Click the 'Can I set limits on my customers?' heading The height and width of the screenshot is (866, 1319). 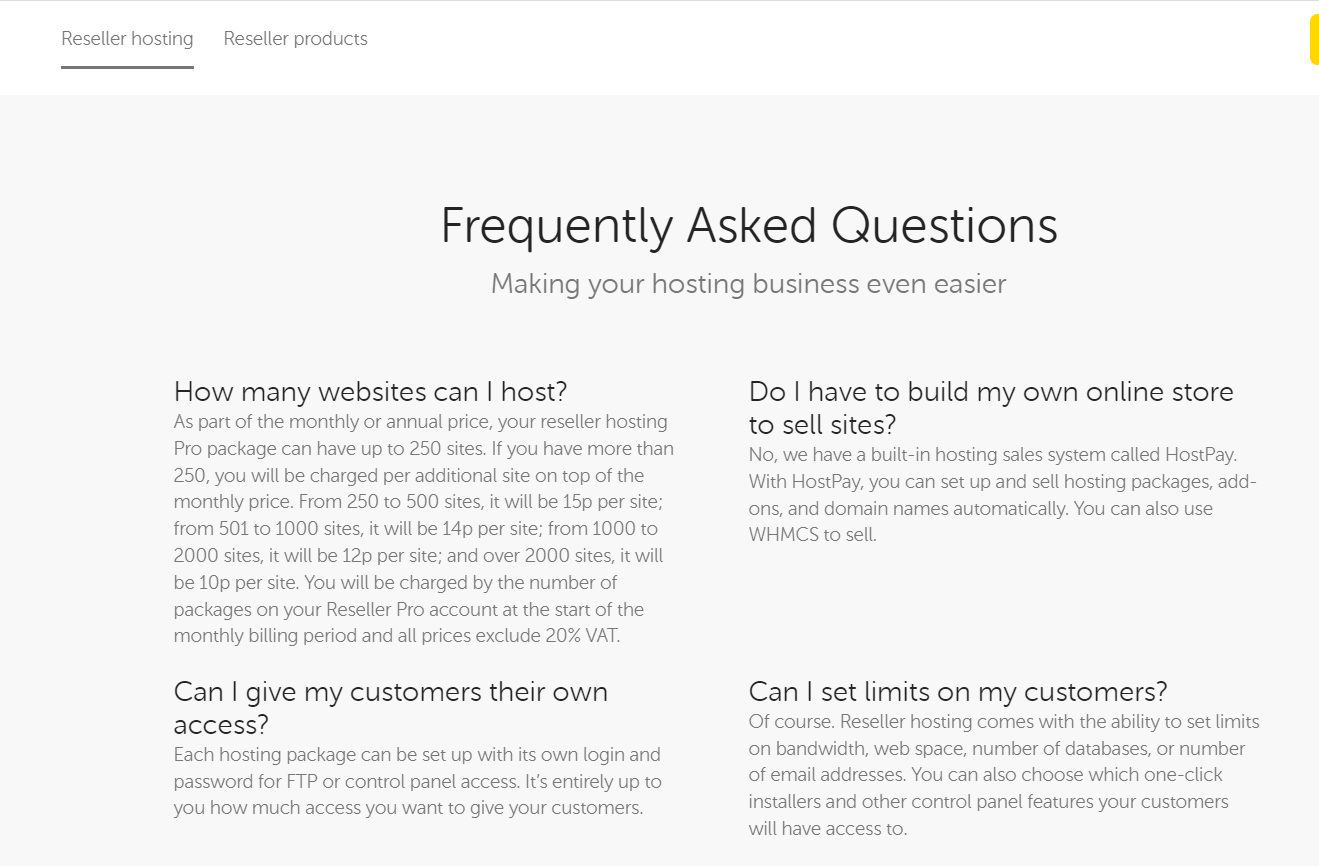[x=958, y=691]
